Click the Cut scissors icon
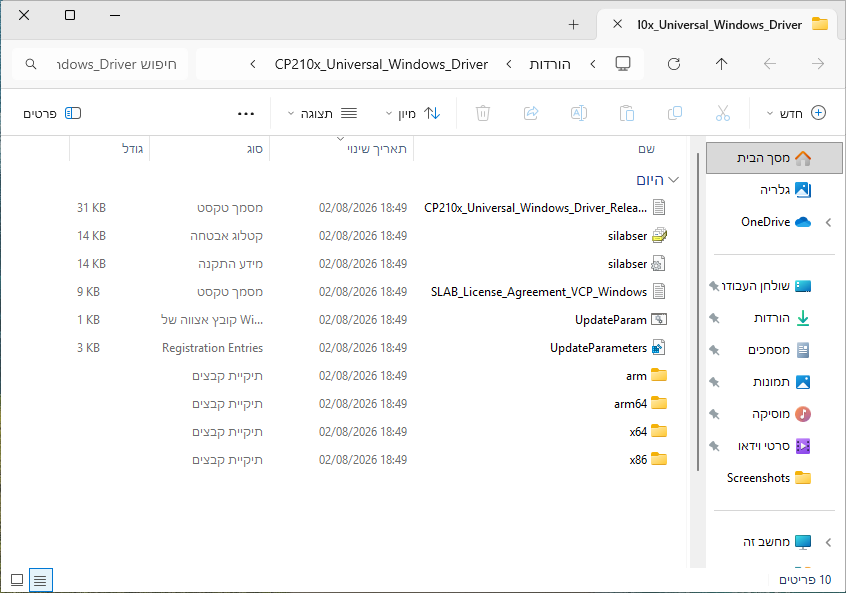846x593 pixels. (722, 113)
